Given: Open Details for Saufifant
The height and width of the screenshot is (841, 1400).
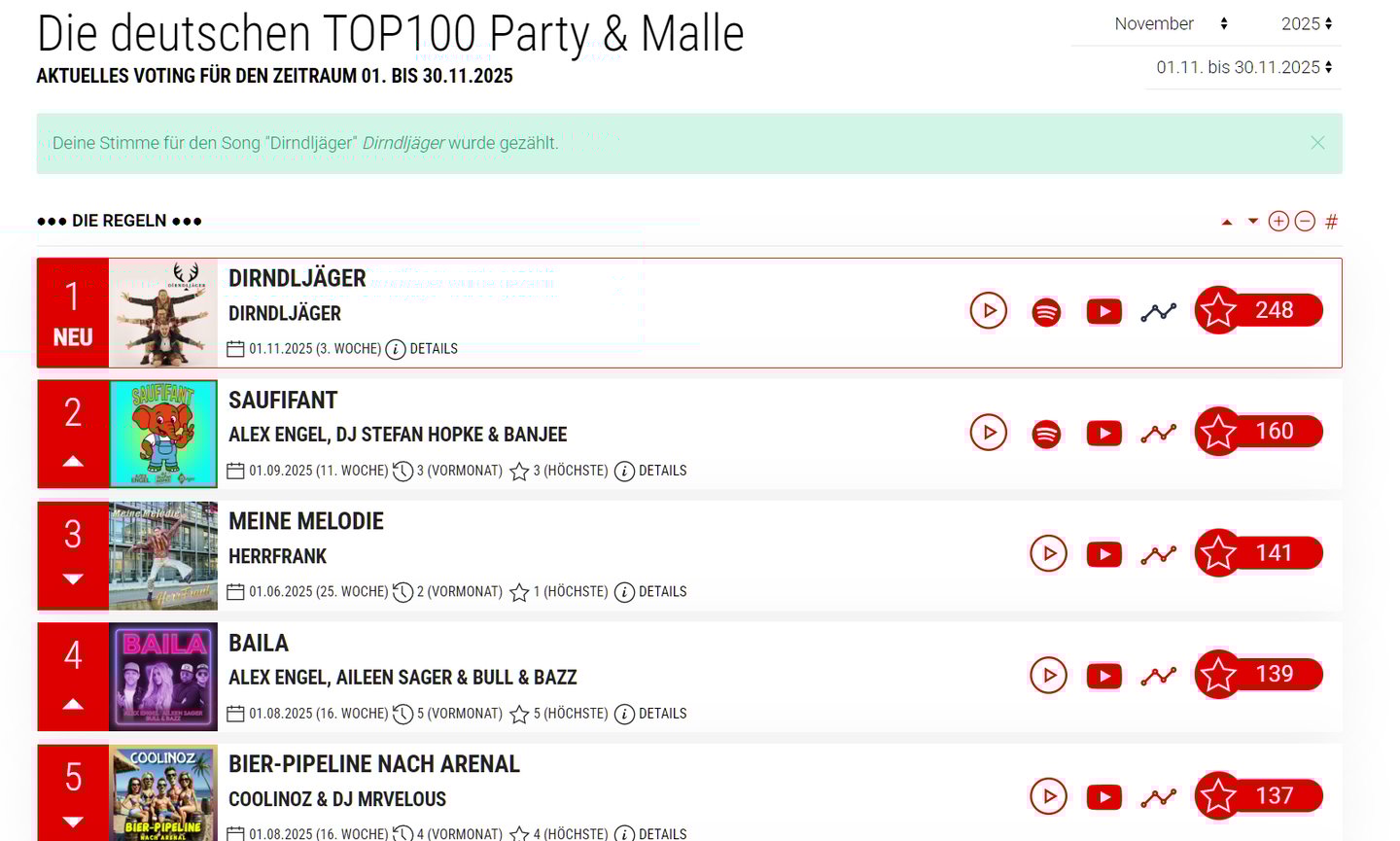Looking at the screenshot, I should (x=651, y=471).
